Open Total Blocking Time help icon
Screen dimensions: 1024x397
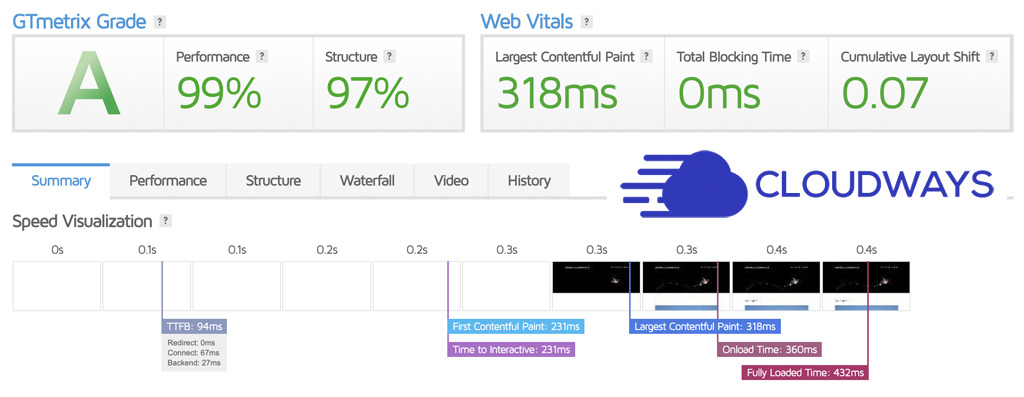click(x=803, y=57)
